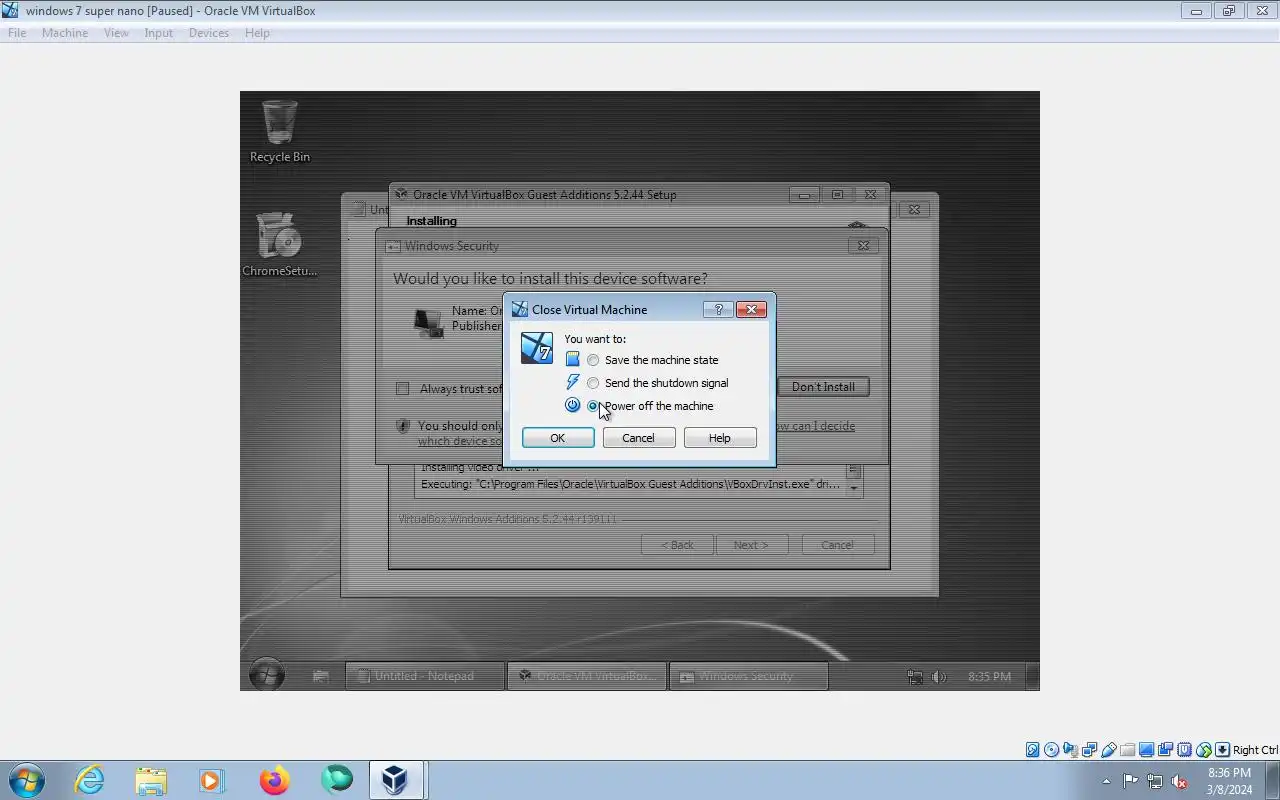Click the lightning shutdown signal icon
This screenshot has height=800, width=1280.
tap(572, 382)
